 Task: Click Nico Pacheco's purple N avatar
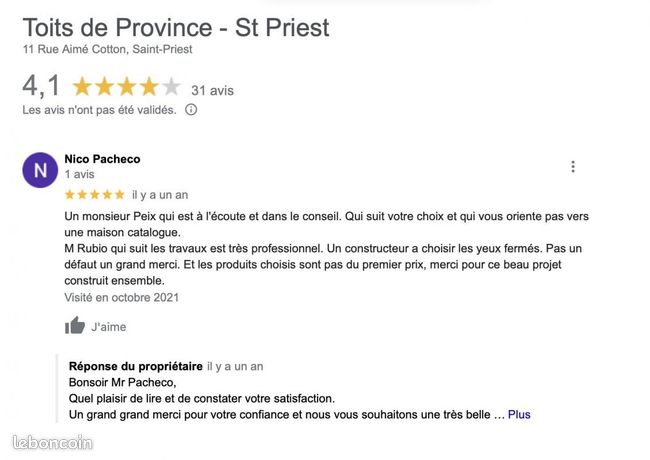point(40,170)
